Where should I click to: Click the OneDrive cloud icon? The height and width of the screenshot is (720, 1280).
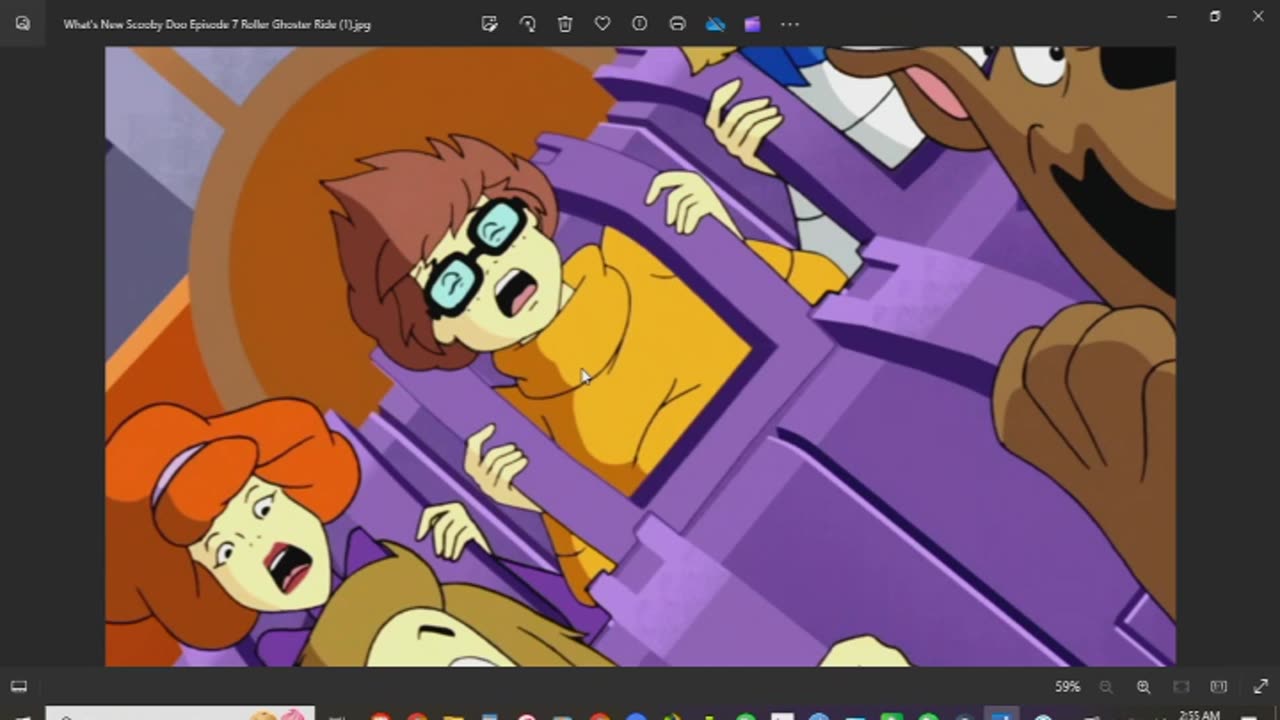tap(715, 23)
